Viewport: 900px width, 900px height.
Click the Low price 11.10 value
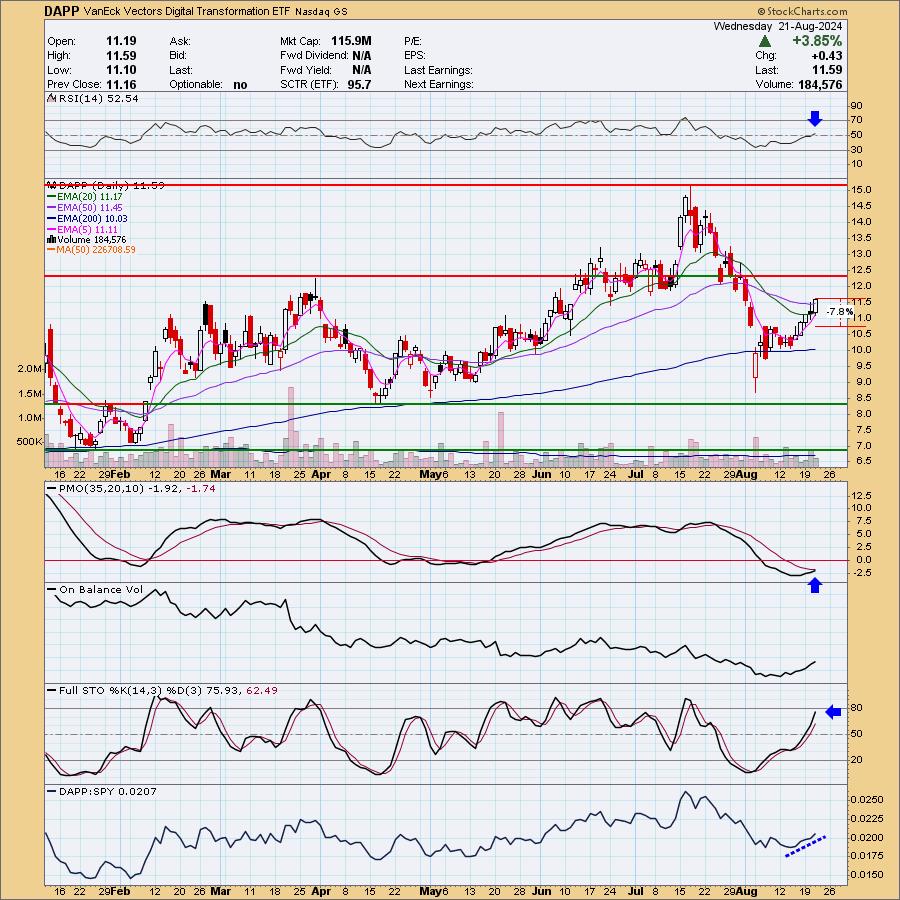coord(121,70)
